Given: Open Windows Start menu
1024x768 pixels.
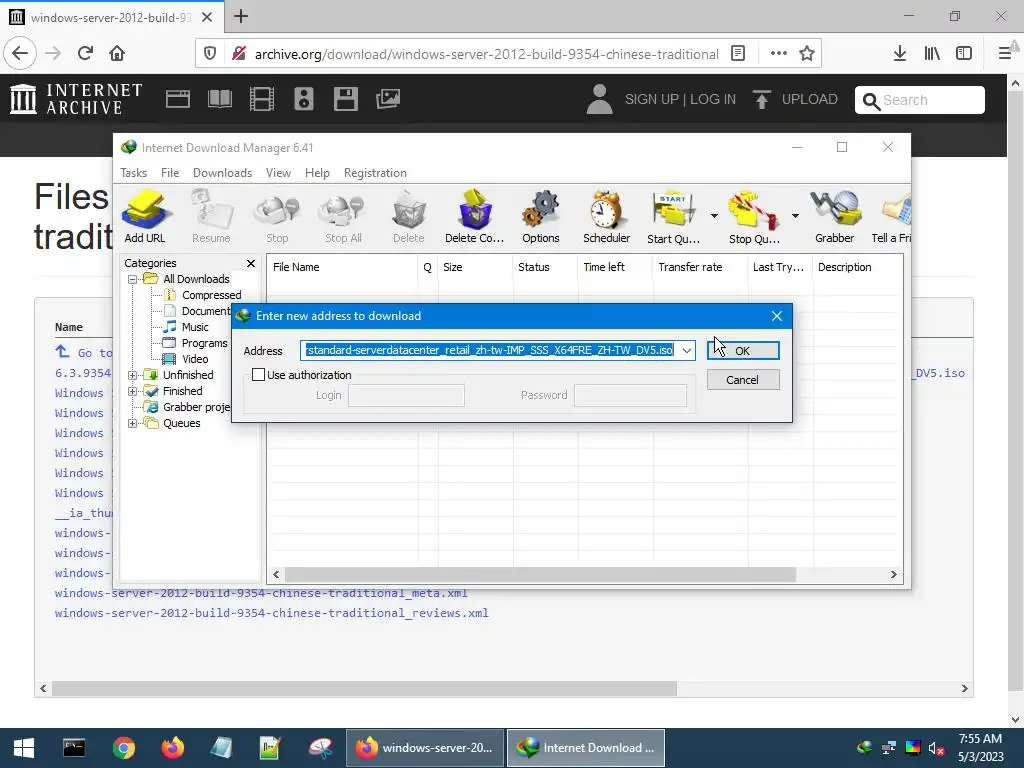Looking at the screenshot, I should 24,748.
